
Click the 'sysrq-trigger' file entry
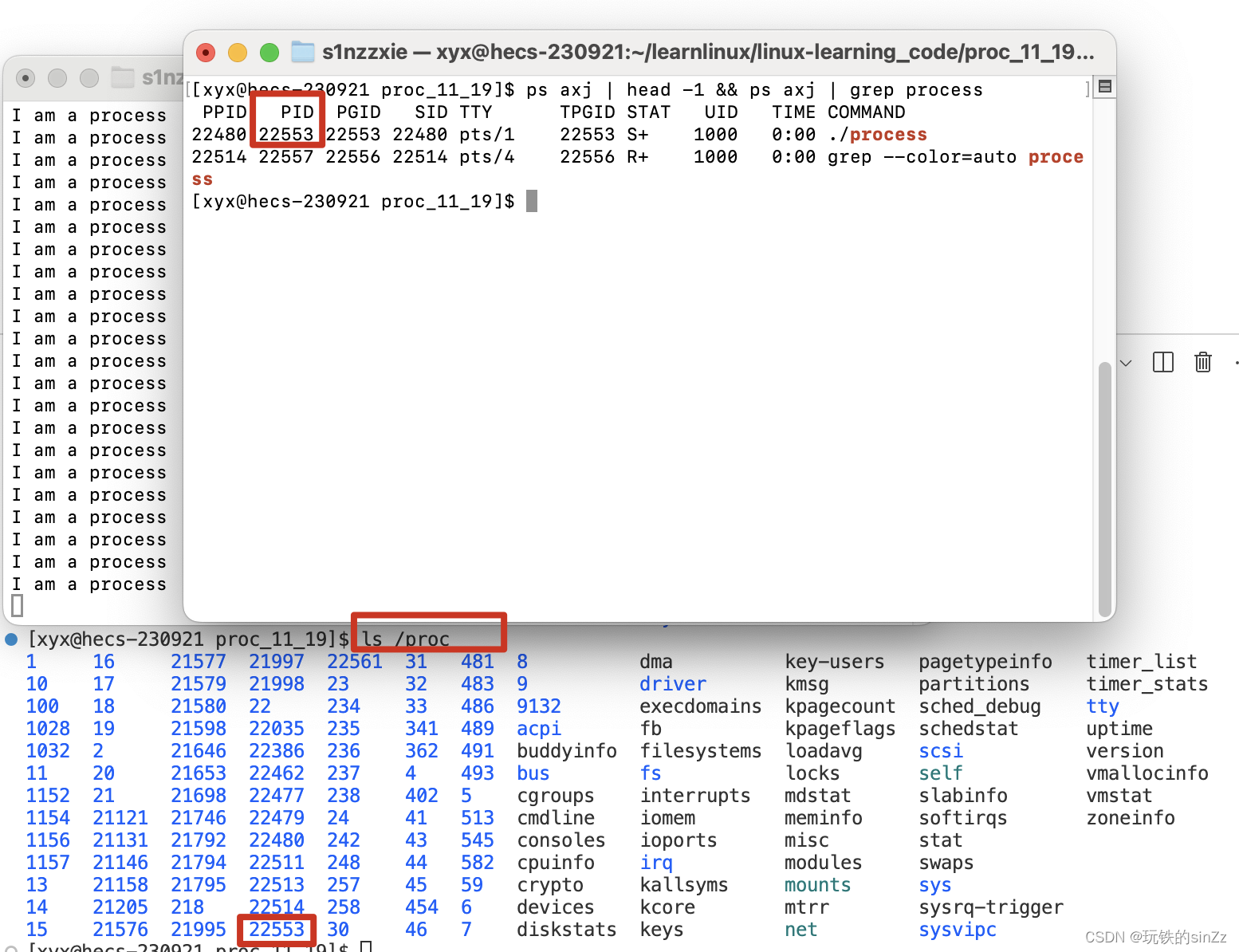[991, 907]
